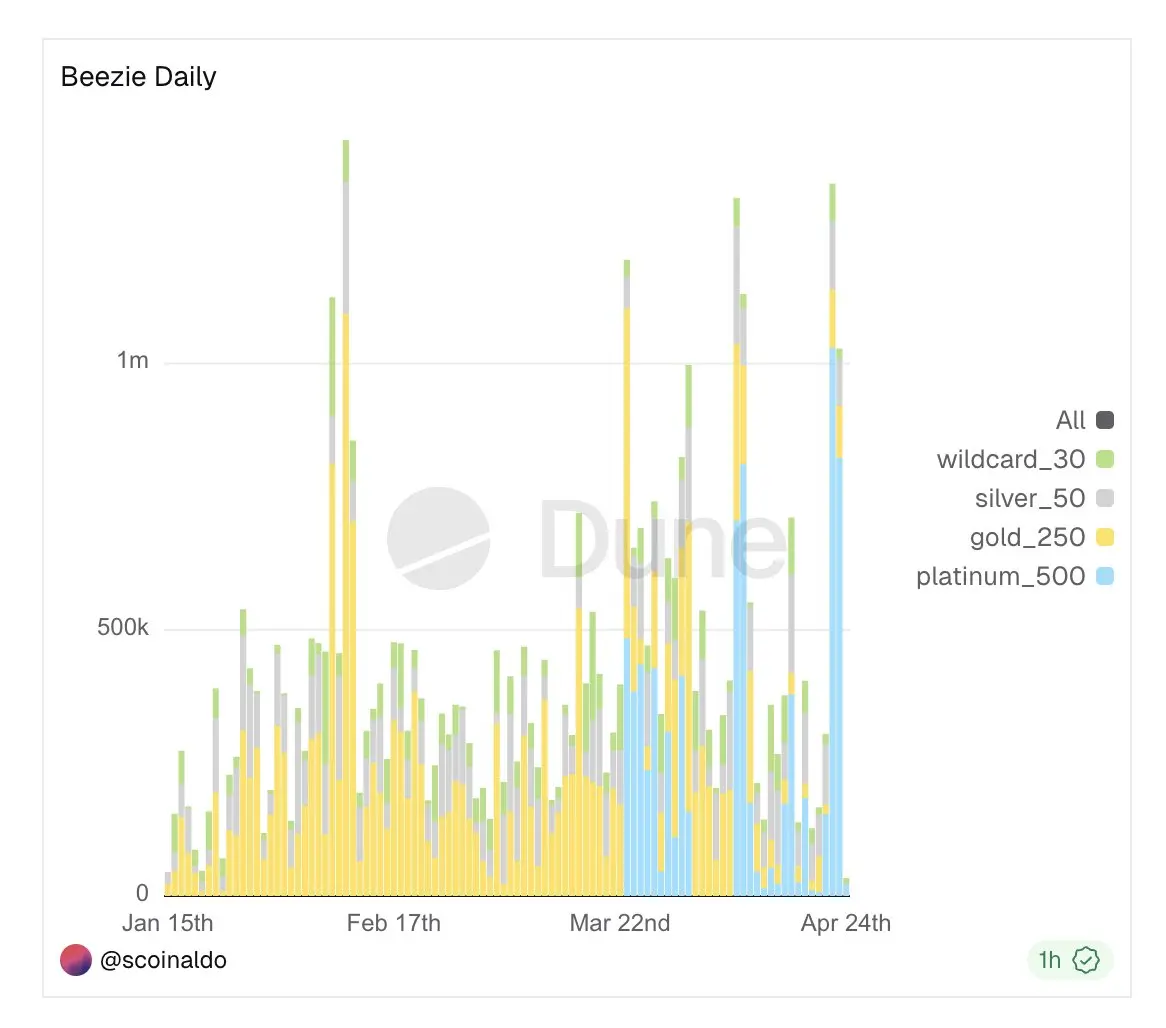Click the 1h refresh status badge
This screenshot has width=1166, height=1028.
tap(1069, 960)
